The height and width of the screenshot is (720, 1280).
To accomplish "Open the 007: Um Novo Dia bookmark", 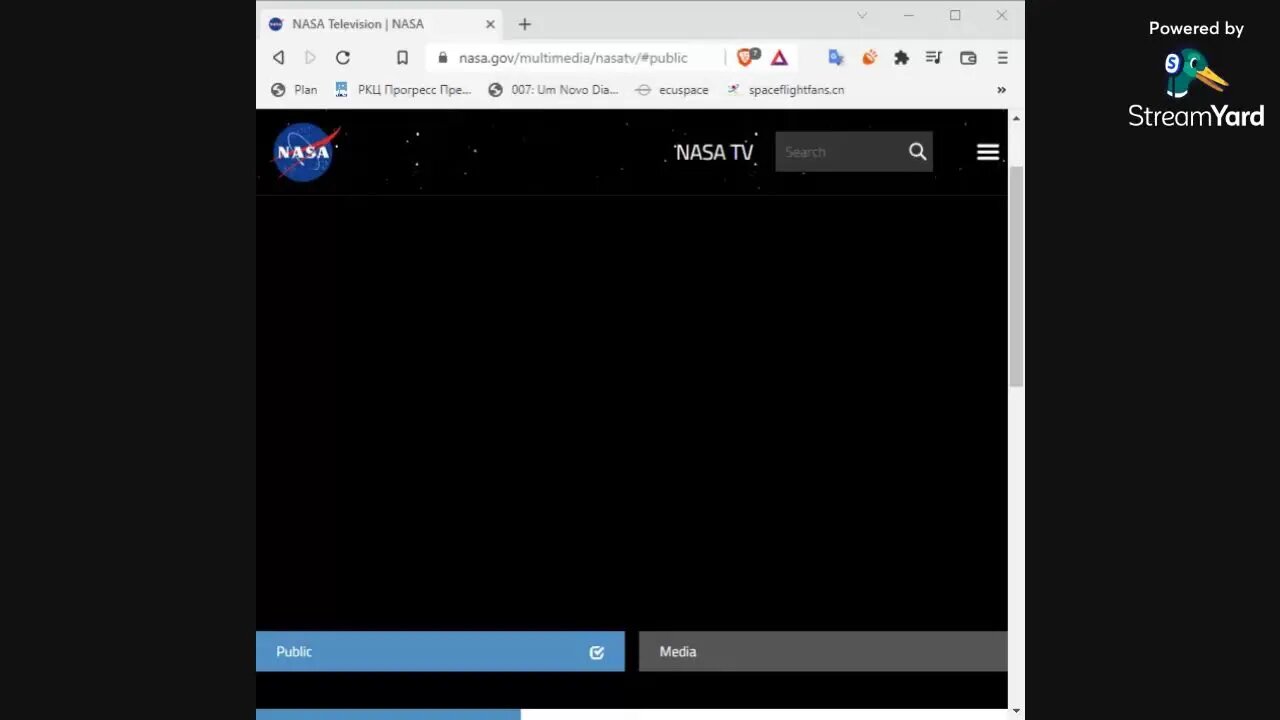I will (x=553, y=90).
